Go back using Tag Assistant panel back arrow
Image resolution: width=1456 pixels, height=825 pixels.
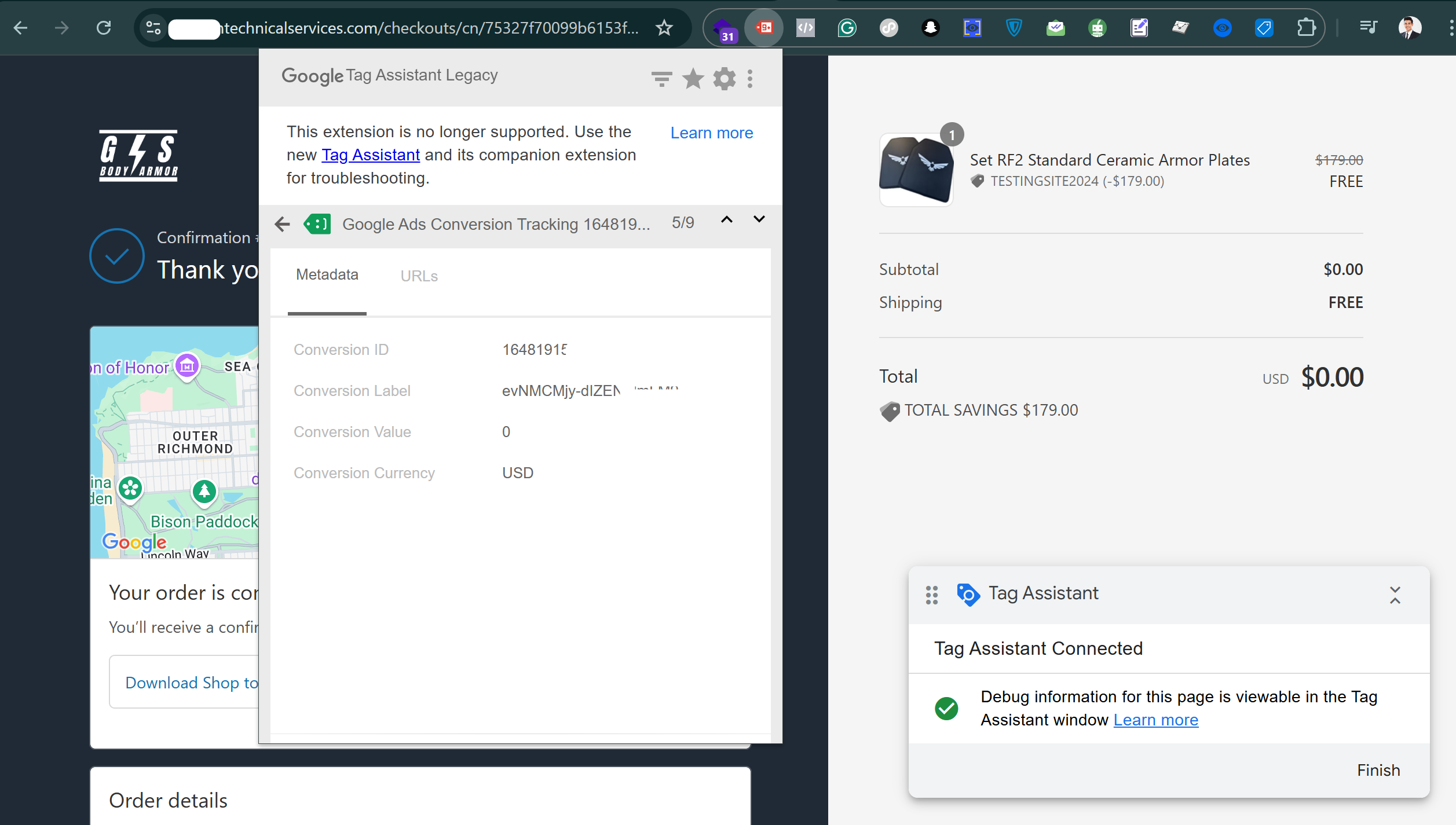tap(282, 224)
